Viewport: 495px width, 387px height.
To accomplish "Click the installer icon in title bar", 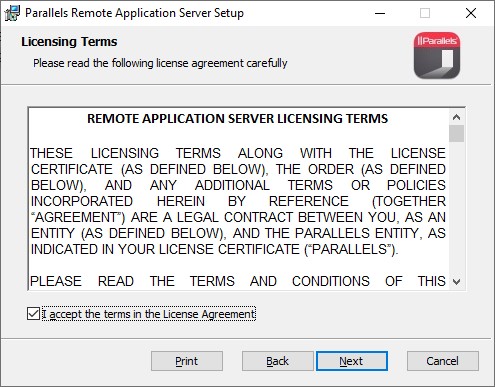I will pos(12,13).
